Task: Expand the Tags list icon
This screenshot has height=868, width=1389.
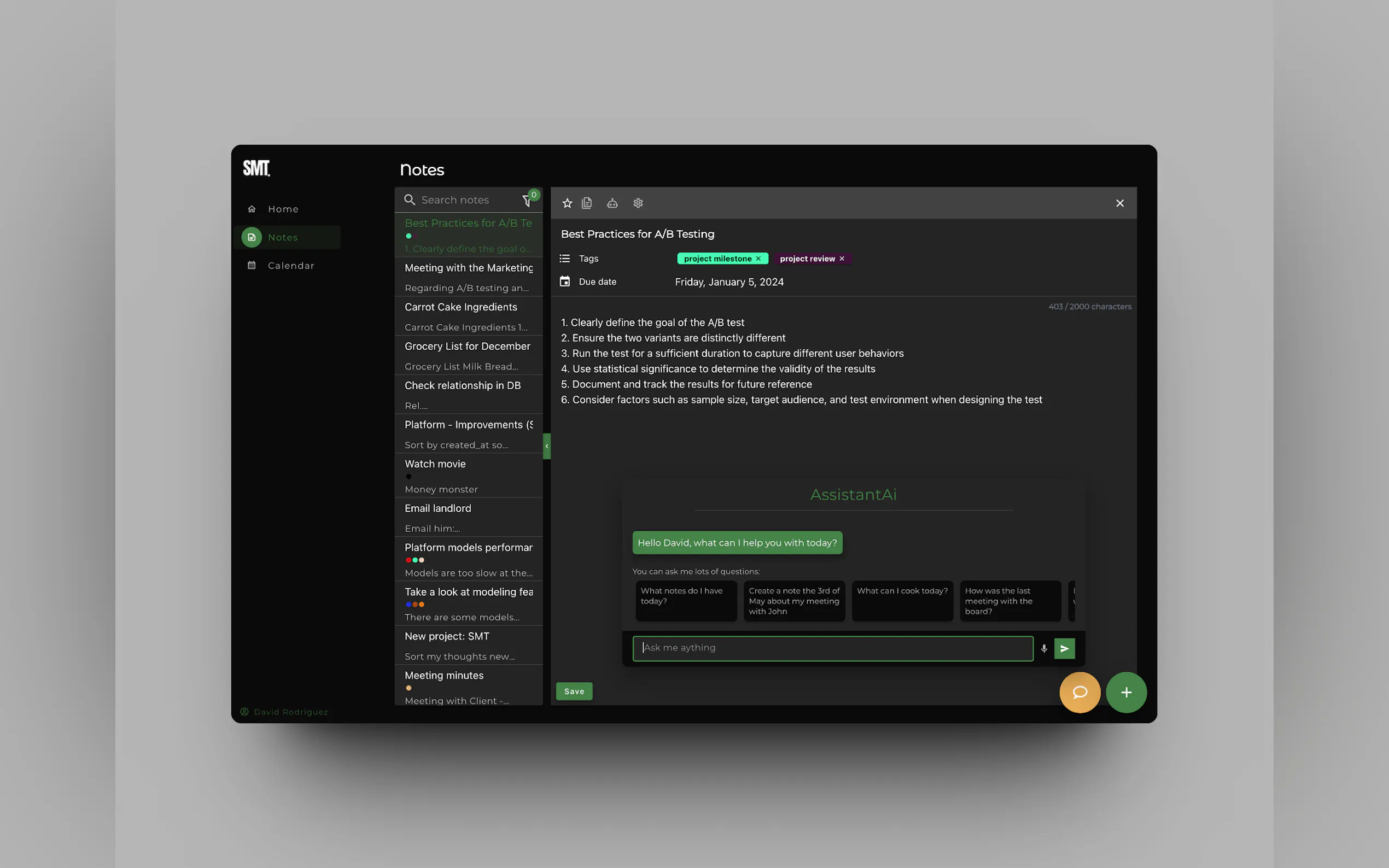Action: (565, 259)
